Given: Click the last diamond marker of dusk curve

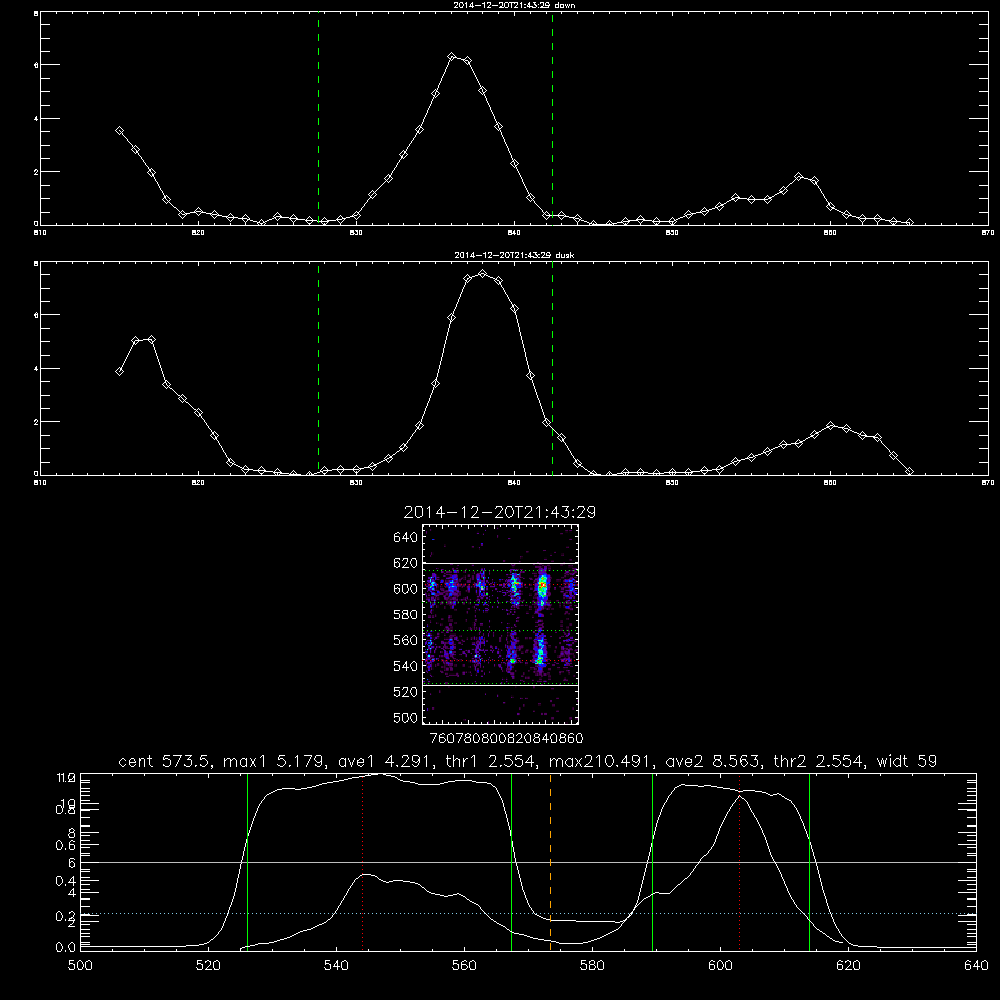Looking at the screenshot, I should (909, 471).
